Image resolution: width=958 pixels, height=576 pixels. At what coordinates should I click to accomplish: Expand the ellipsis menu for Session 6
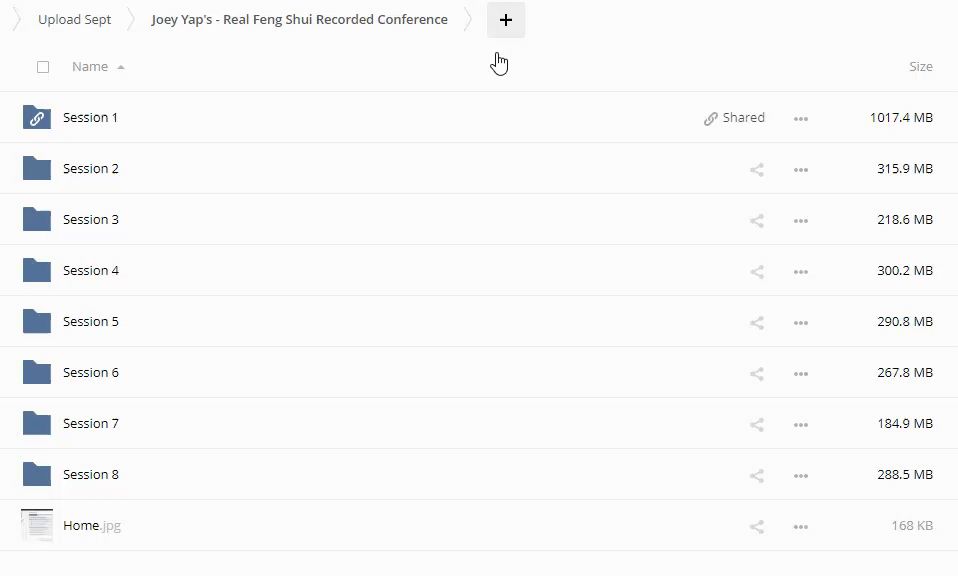[x=800, y=374]
